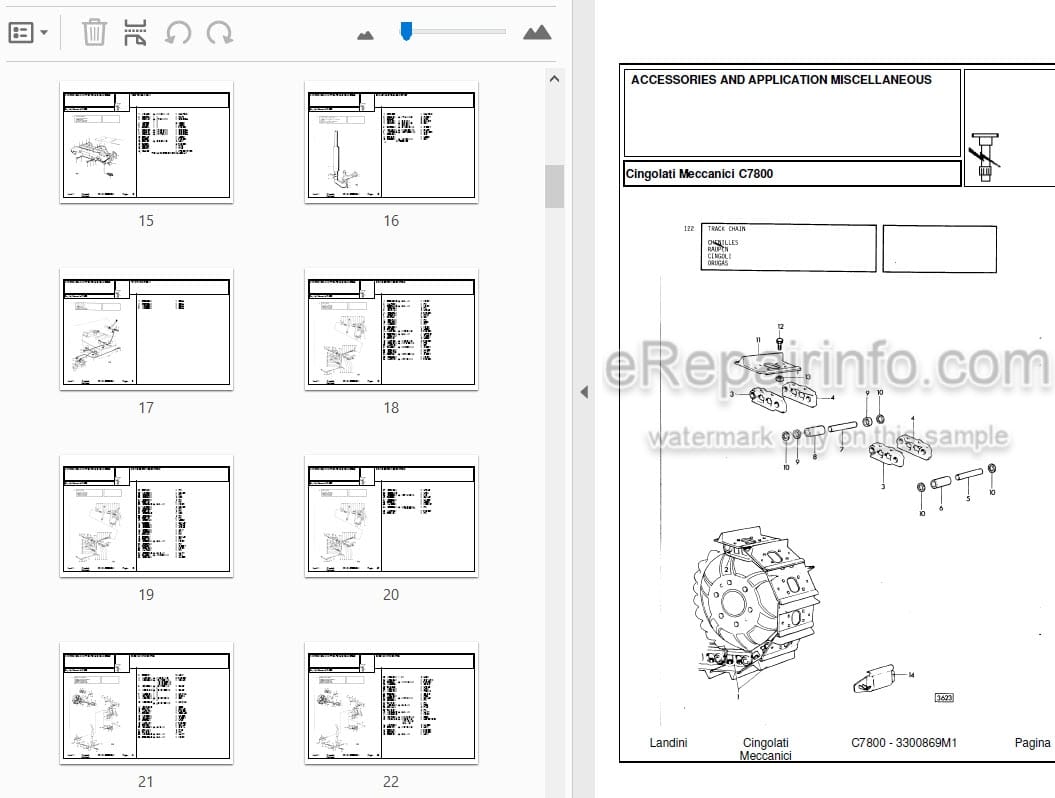Select page 16 thumbnail
Viewport: 1055px width, 798px height.
392,143
